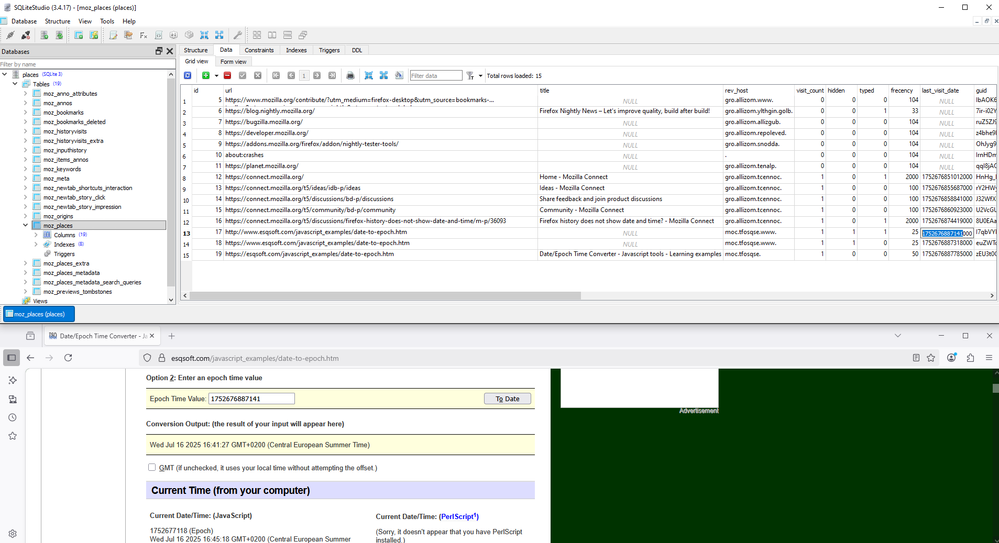Click the frecency column header
The width and height of the screenshot is (999, 543).
pyautogui.click(x=902, y=90)
